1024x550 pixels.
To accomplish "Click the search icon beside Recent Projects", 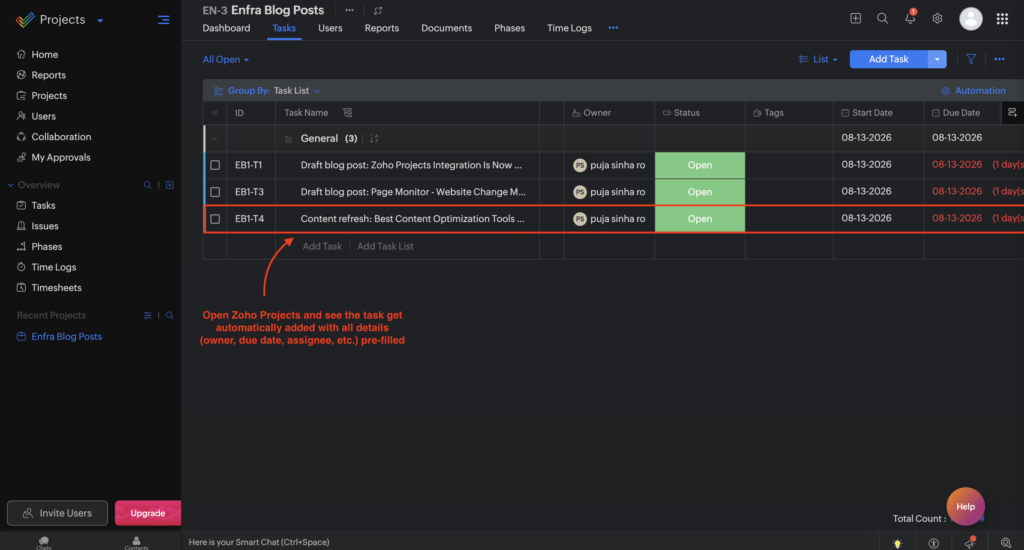I will 170,315.
